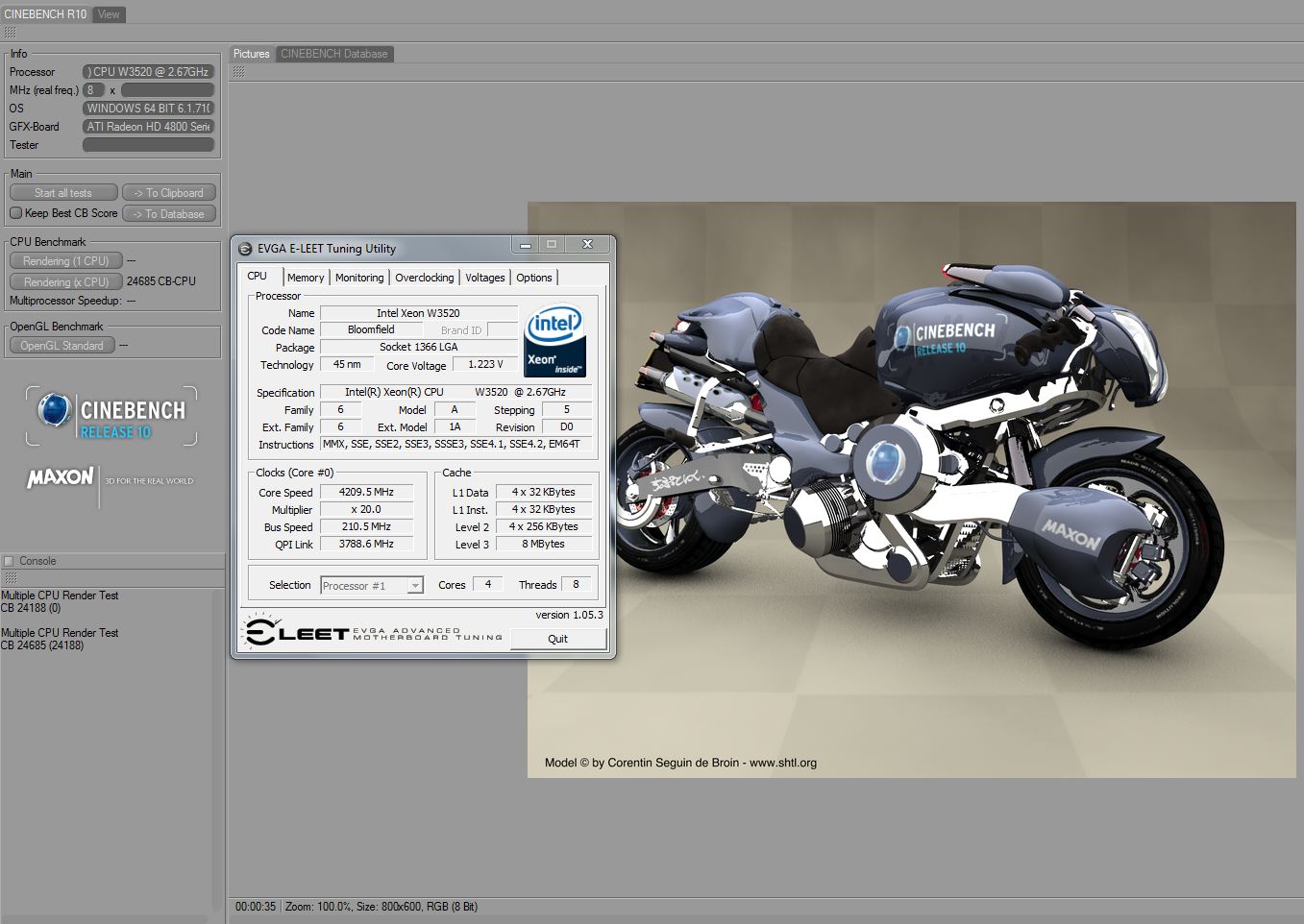Select the Pictures tab
This screenshot has height=924, width=1304.
[252, 54]
